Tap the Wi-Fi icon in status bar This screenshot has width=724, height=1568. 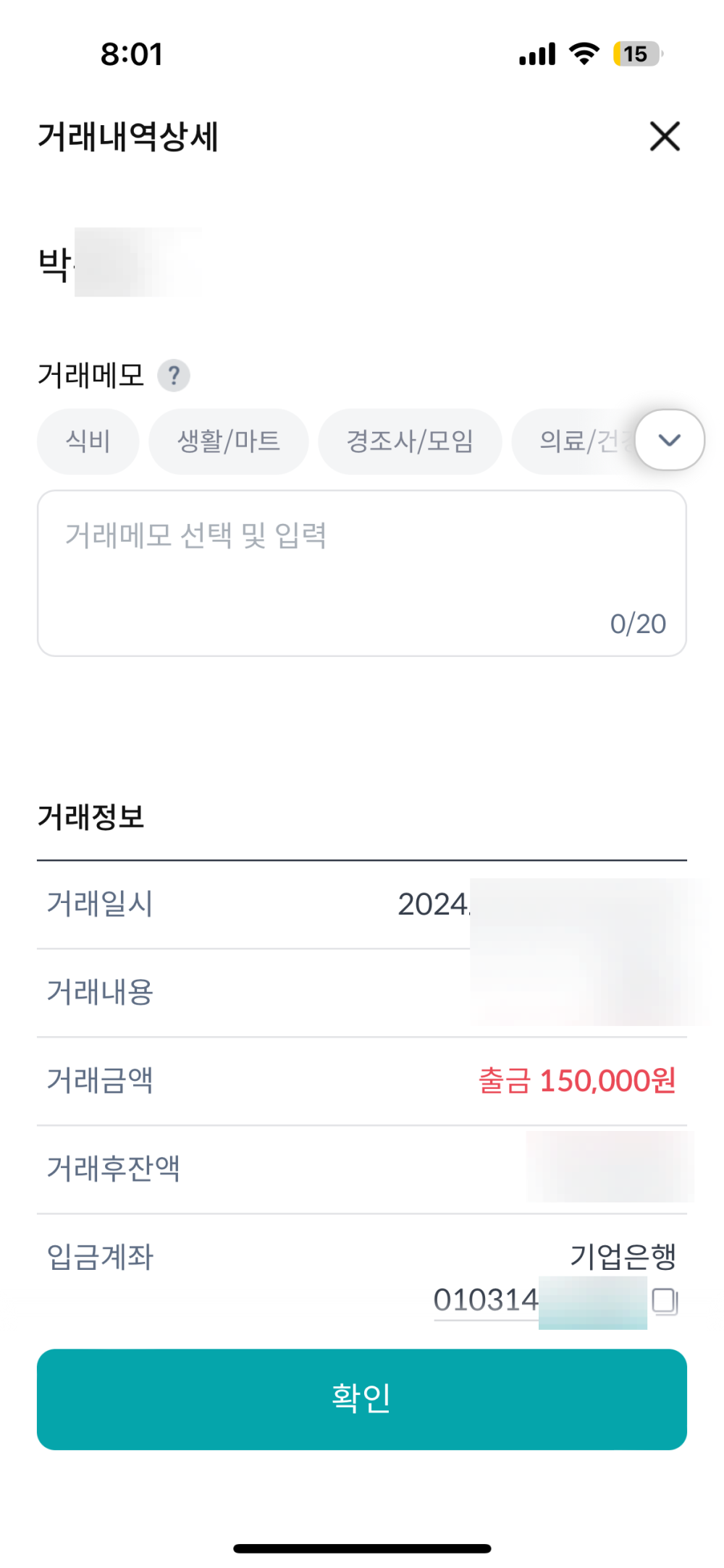pyautogui.click(x=584, y=54)
